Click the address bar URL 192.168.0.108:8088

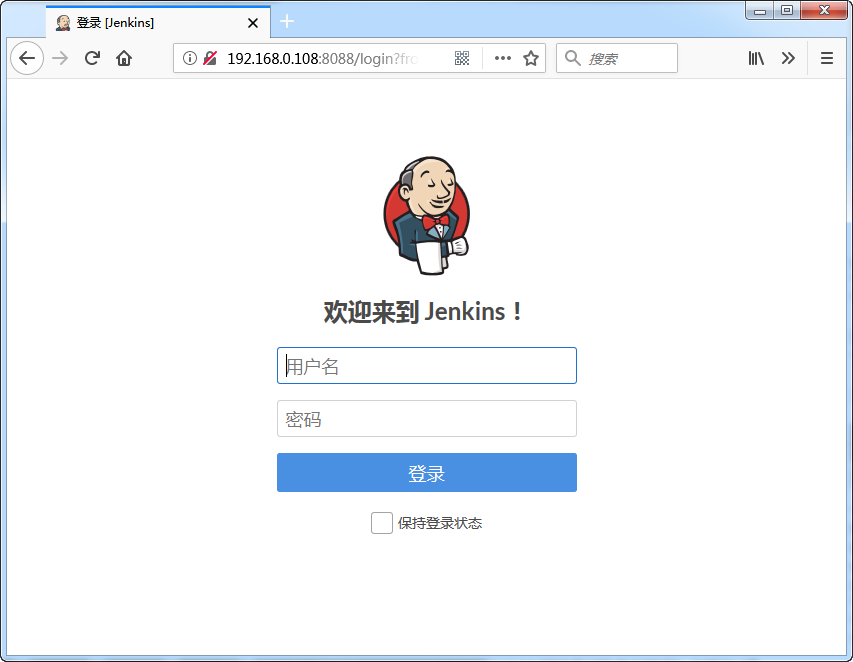[x=322, y=59]
